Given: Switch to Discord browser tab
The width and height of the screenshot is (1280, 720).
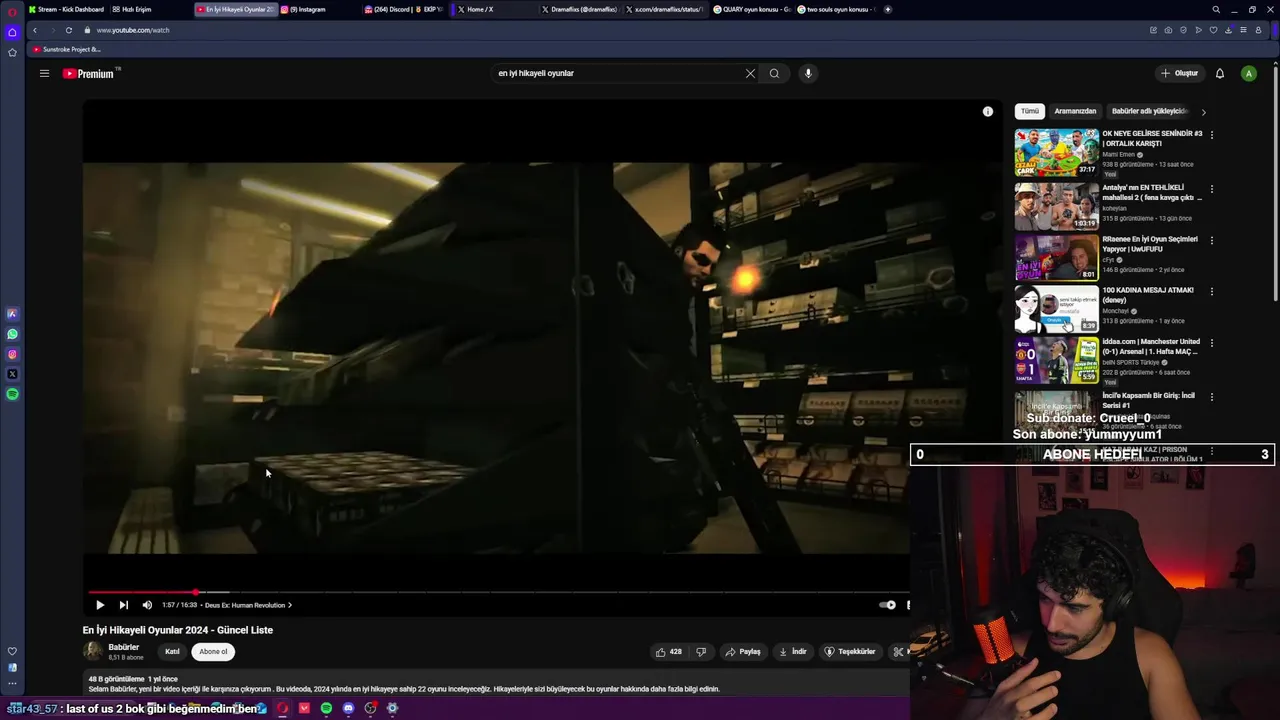Looking at the screenshot, I should pyautogui.click(x=403, y=9).
